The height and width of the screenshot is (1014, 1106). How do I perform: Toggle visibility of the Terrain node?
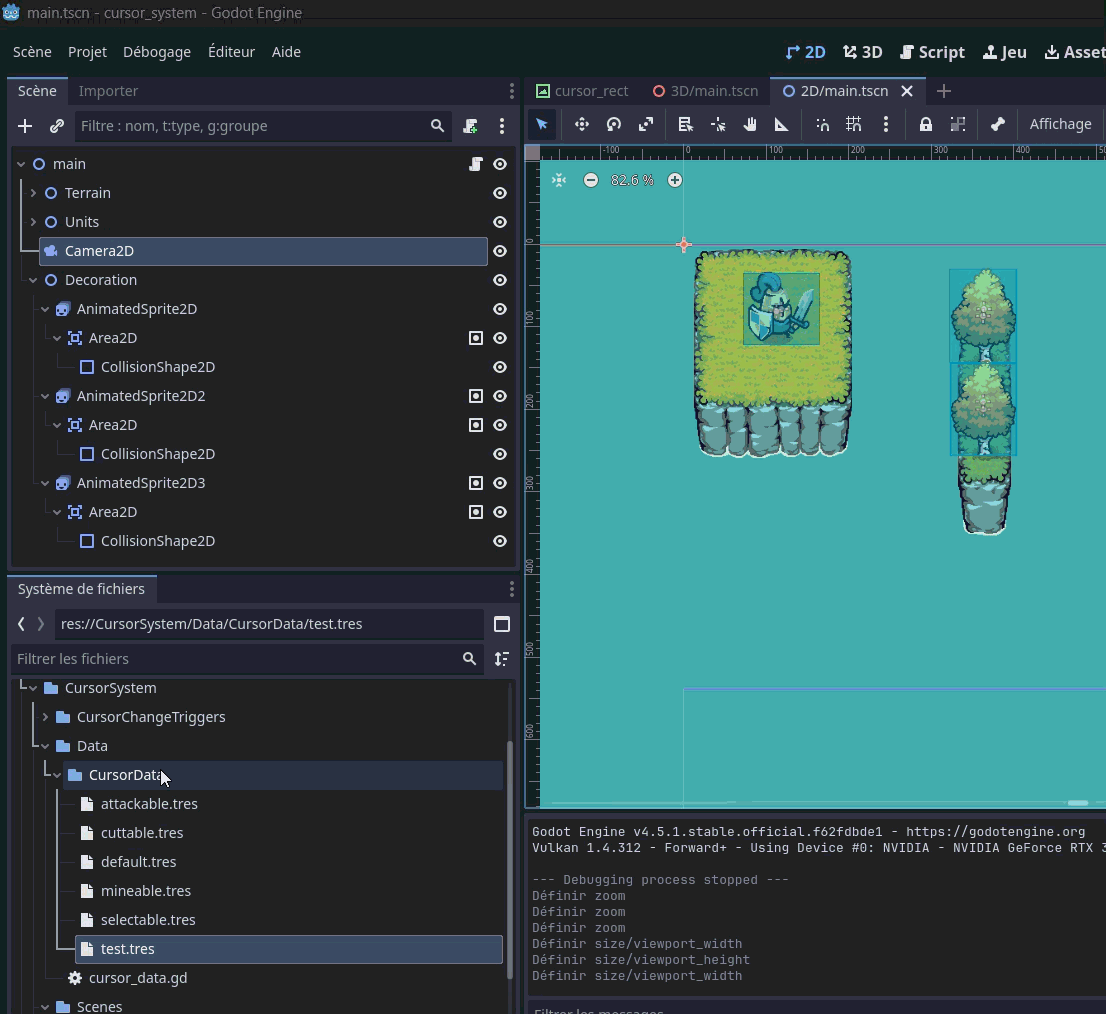tap(500, 193)
